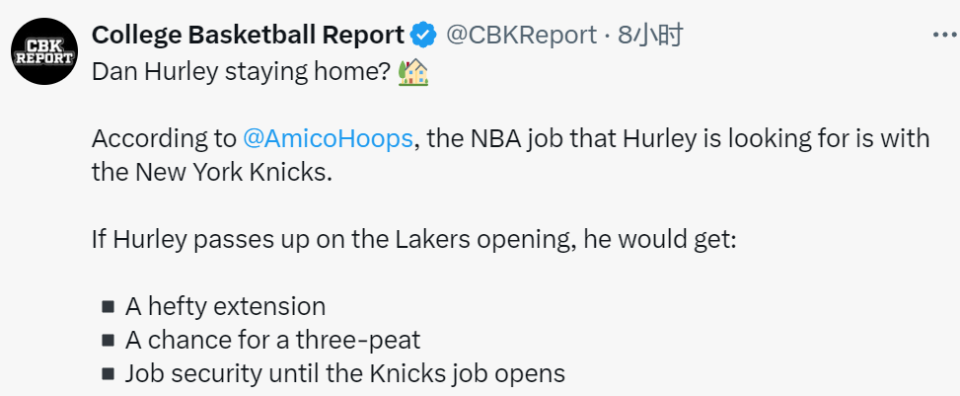Click the "A hefty extension" bullet text

point(225,306)
